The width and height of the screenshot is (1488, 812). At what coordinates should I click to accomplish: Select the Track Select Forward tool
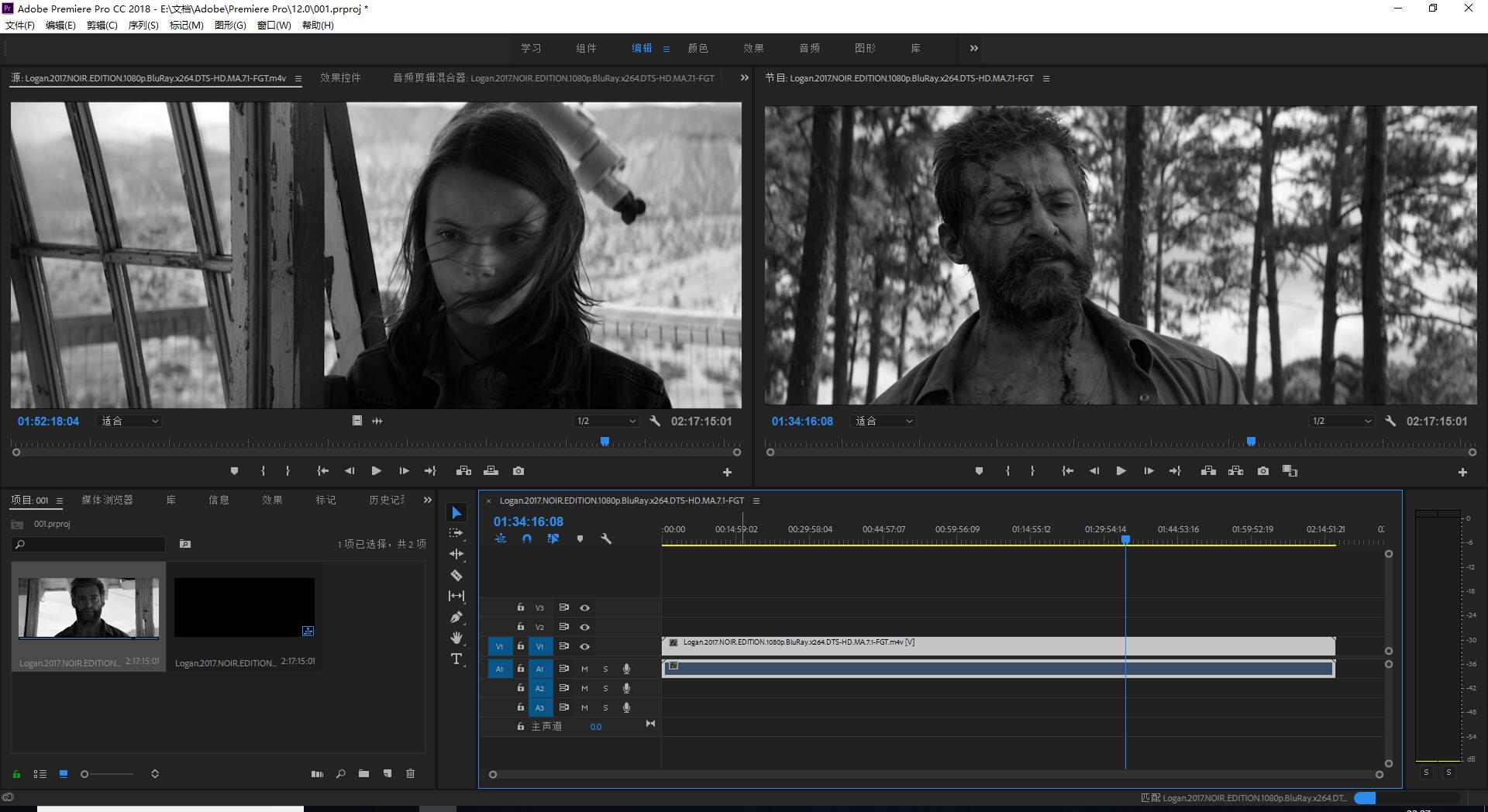pos(456,533)
